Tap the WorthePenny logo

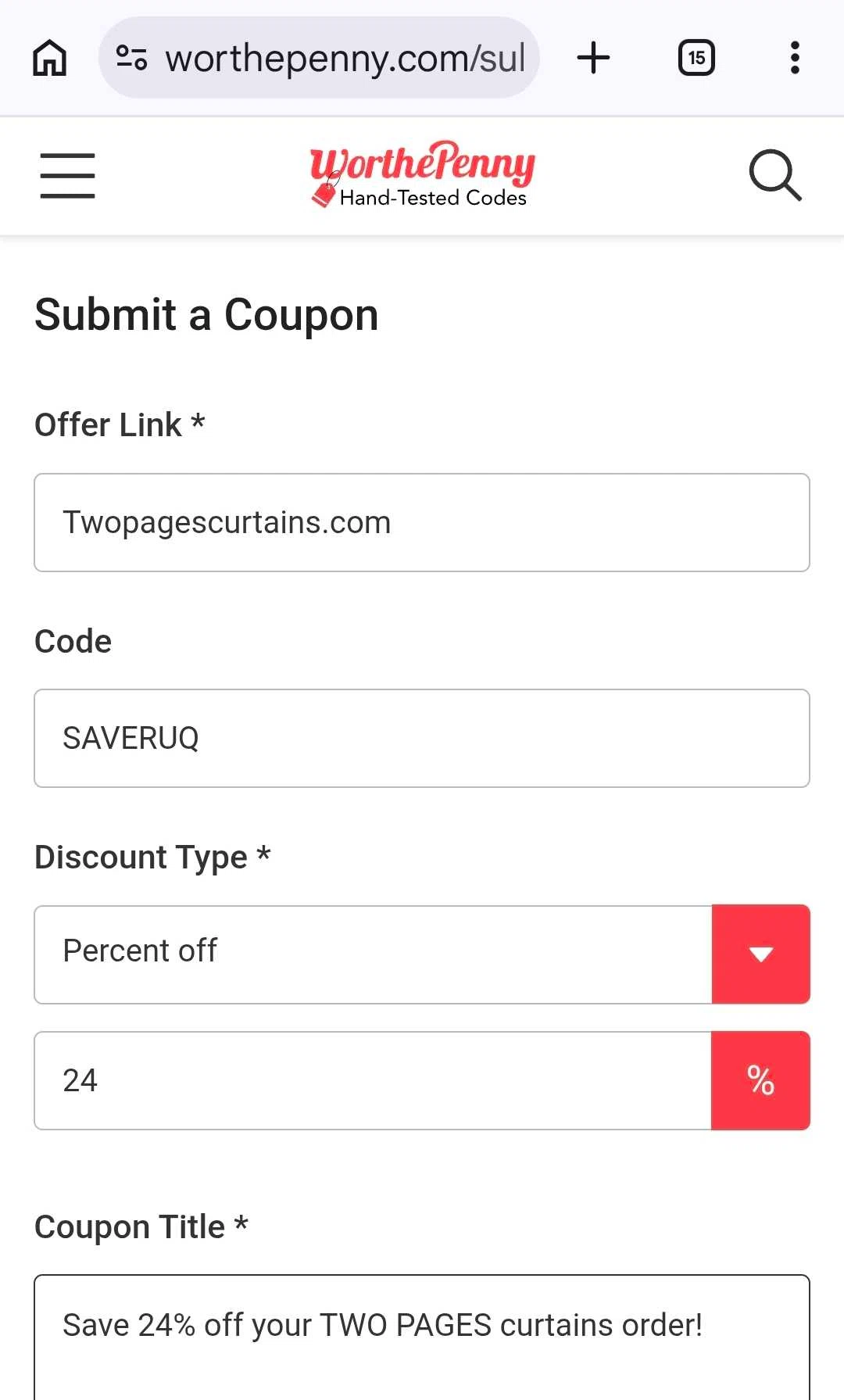coord(422,175)
